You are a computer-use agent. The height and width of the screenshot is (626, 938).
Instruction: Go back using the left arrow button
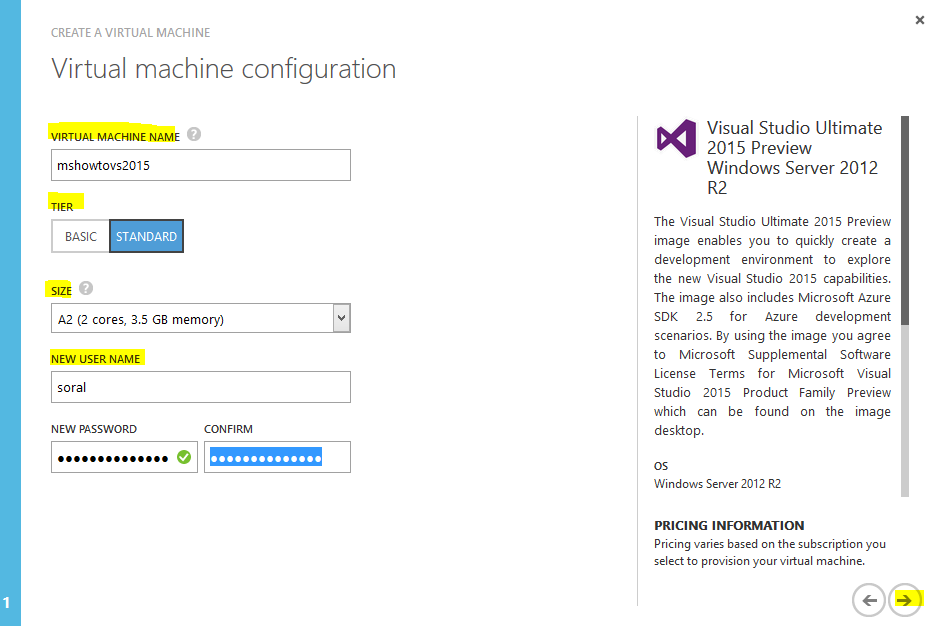(869, 600)
